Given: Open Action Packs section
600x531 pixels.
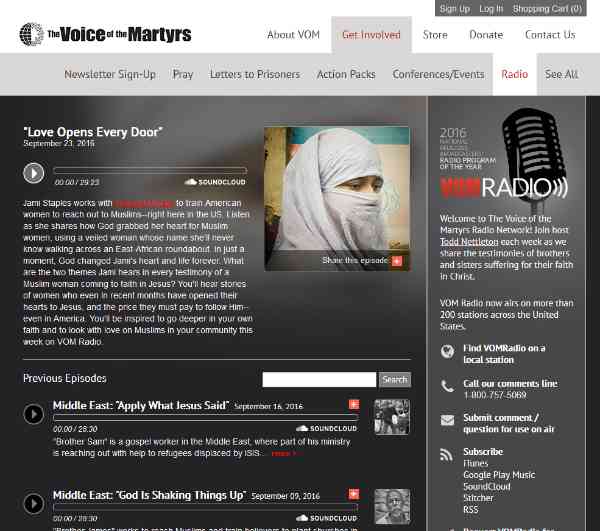Looking at the screenshot, I should [346, 74].
